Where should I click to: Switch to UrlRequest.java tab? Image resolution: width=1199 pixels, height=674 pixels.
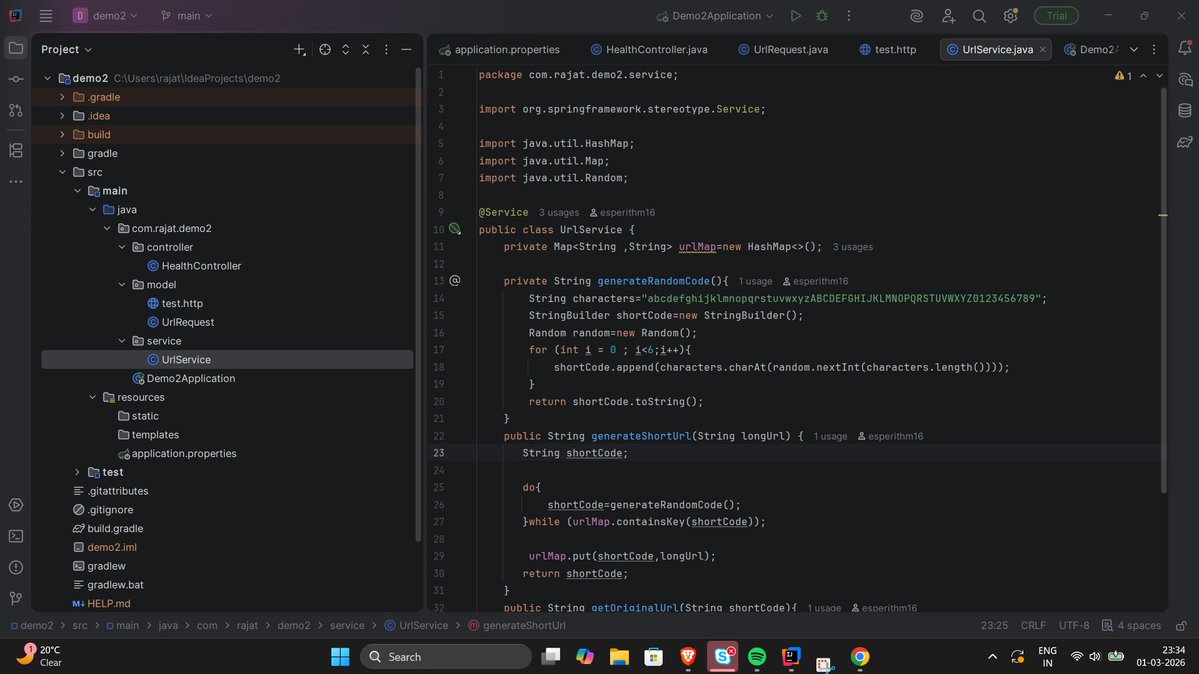click(x=783, y=49)
